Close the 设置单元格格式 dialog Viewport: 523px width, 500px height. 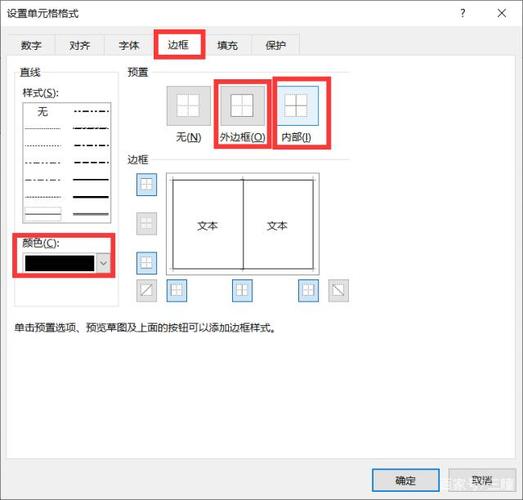click(502, 13)
